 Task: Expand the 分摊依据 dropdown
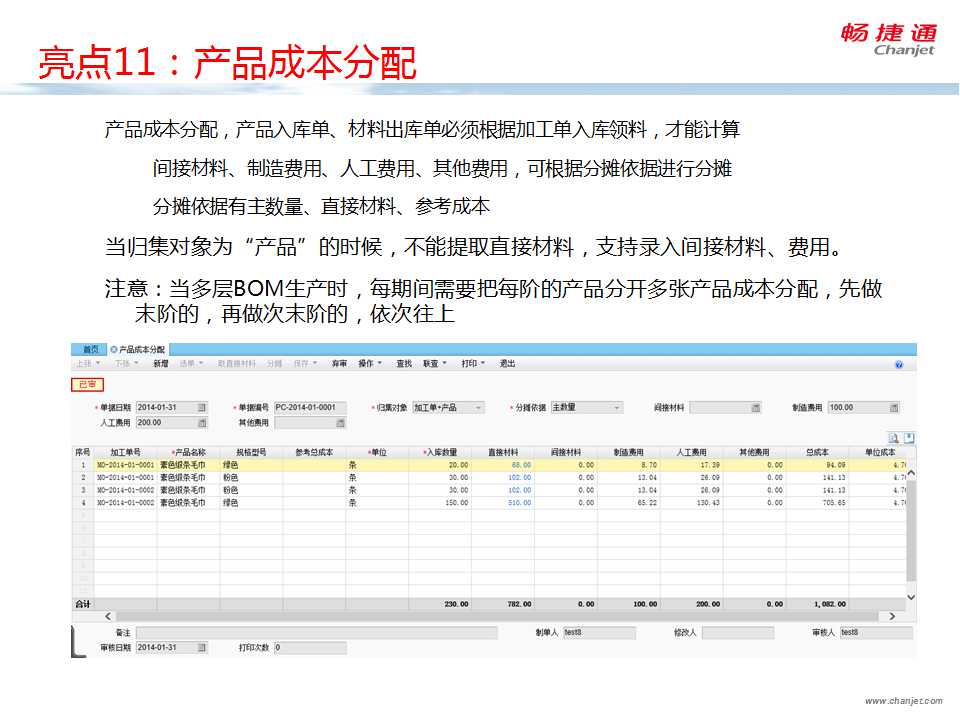click(616, 408)
